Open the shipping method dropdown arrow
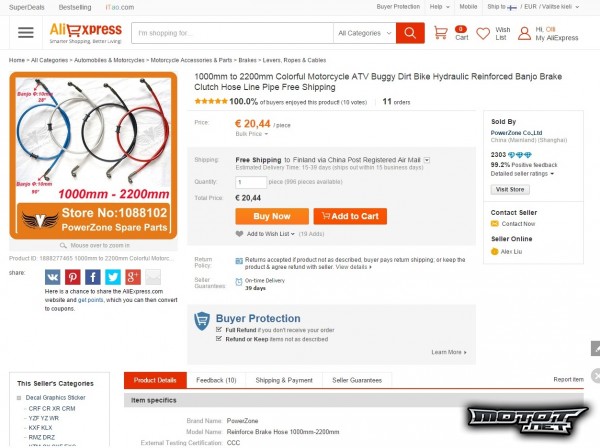 (427, 159)
